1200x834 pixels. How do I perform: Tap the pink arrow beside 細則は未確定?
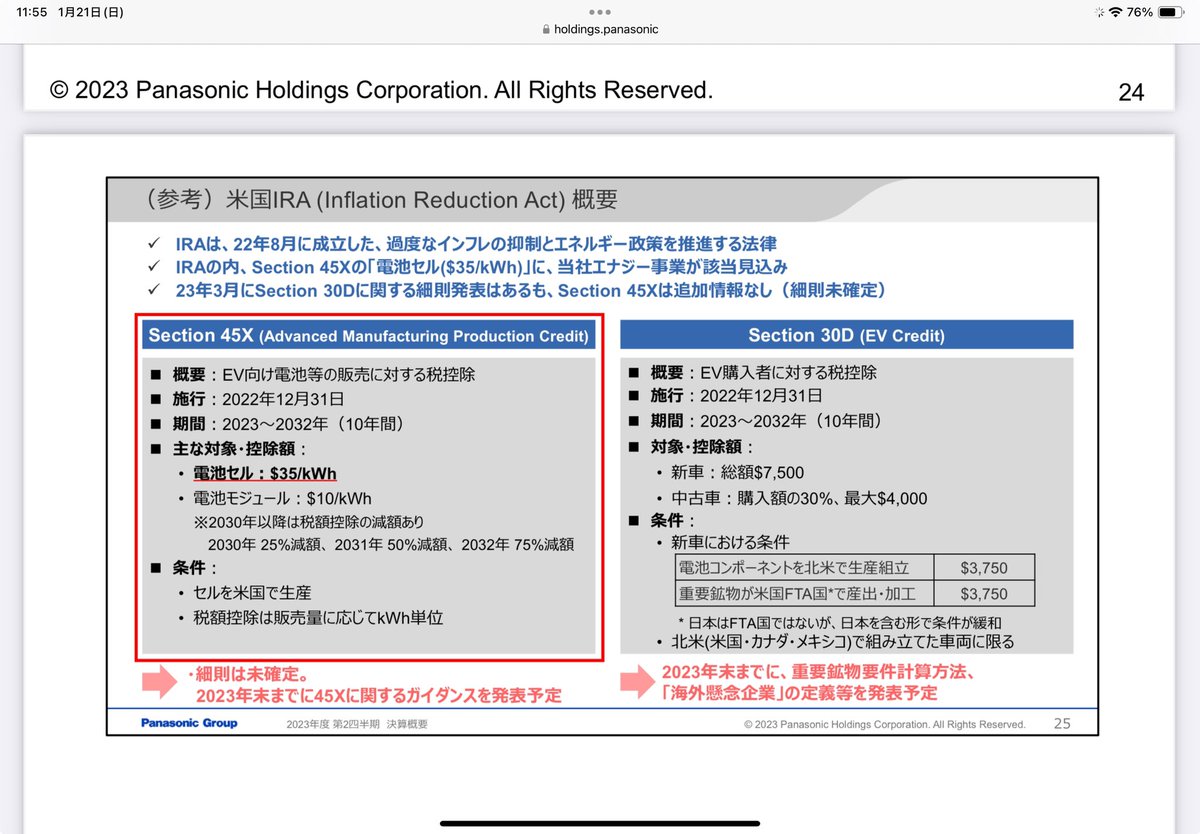tap(158, 684)
